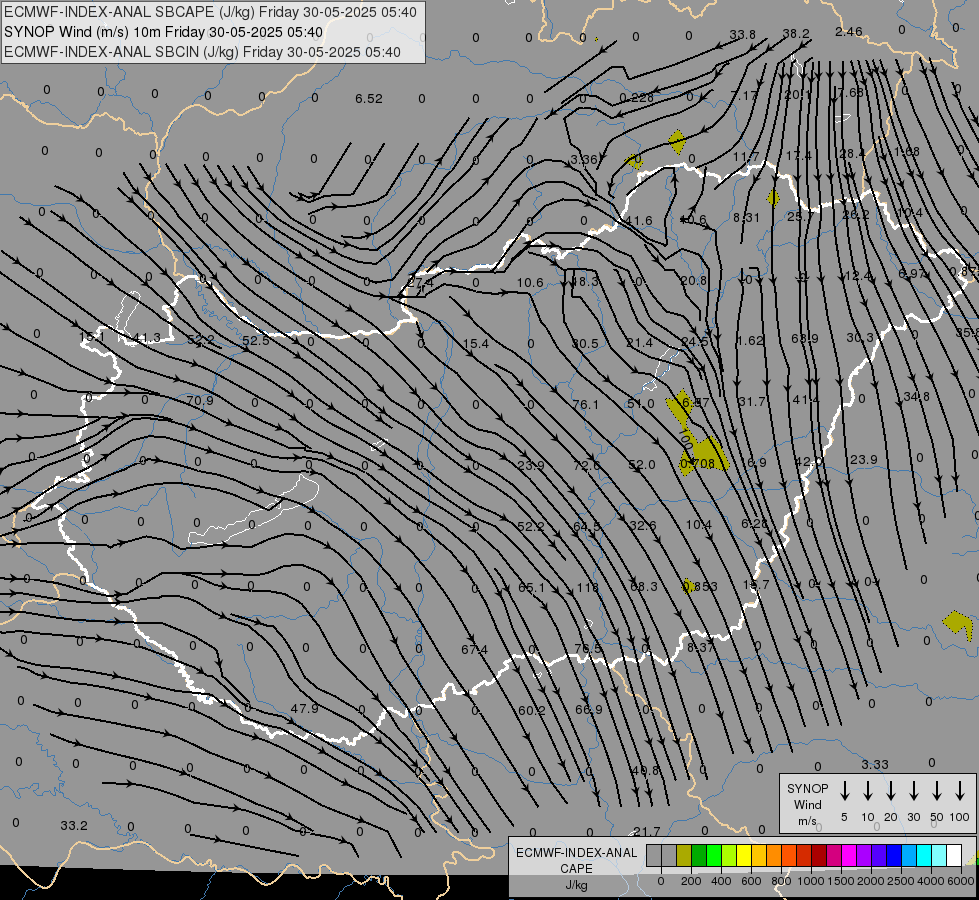Click the 66.9 CAPE value on map
979x900 pixels.
[x=589, y=710]
